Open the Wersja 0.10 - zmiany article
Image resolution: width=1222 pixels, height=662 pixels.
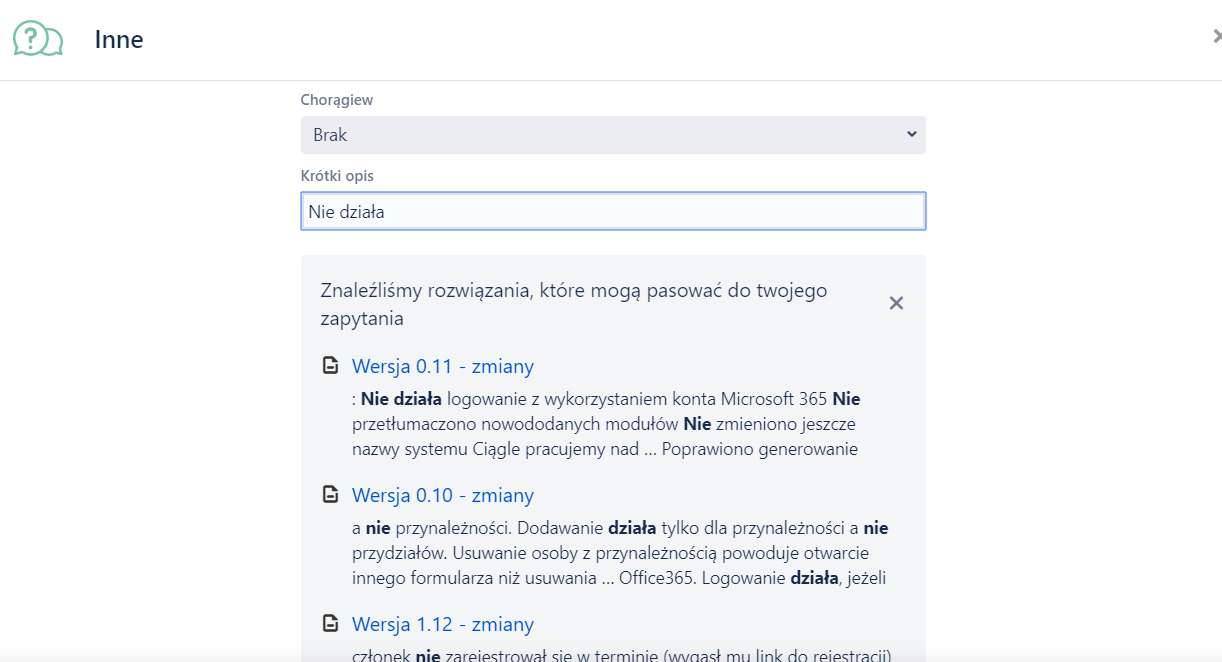(x=442, y=495)
